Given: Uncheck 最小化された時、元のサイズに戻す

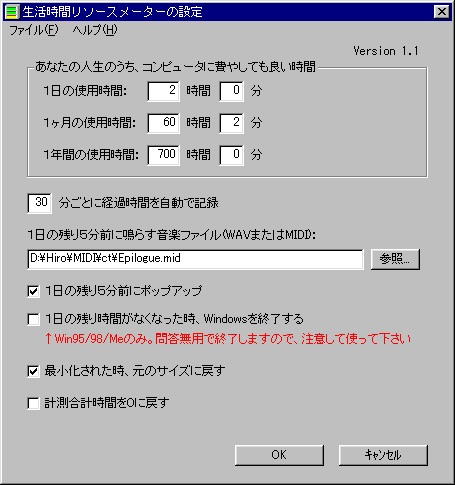Looking at the screenshot, I should coord(33,371).
